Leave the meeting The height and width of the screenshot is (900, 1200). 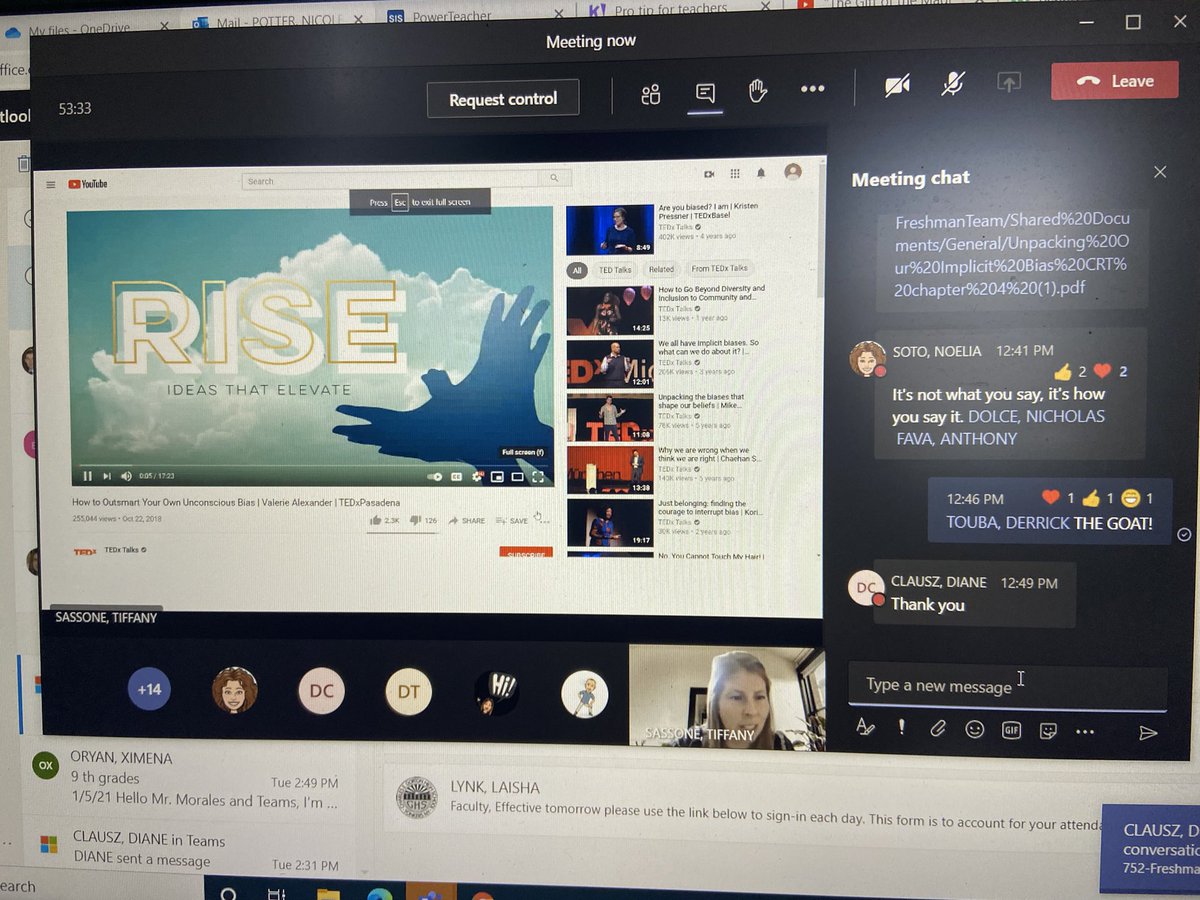[x=1115, y=81]
